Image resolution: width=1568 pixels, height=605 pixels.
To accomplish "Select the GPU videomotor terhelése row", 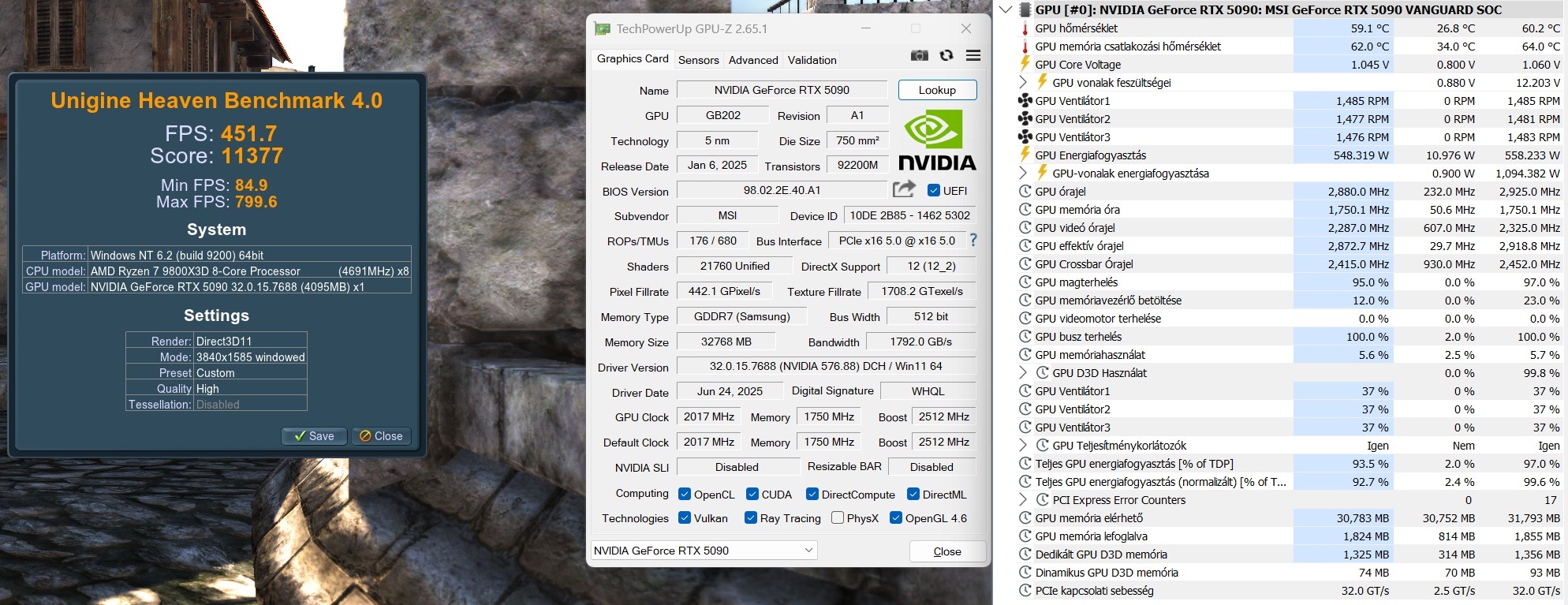I will [1289, 318].
